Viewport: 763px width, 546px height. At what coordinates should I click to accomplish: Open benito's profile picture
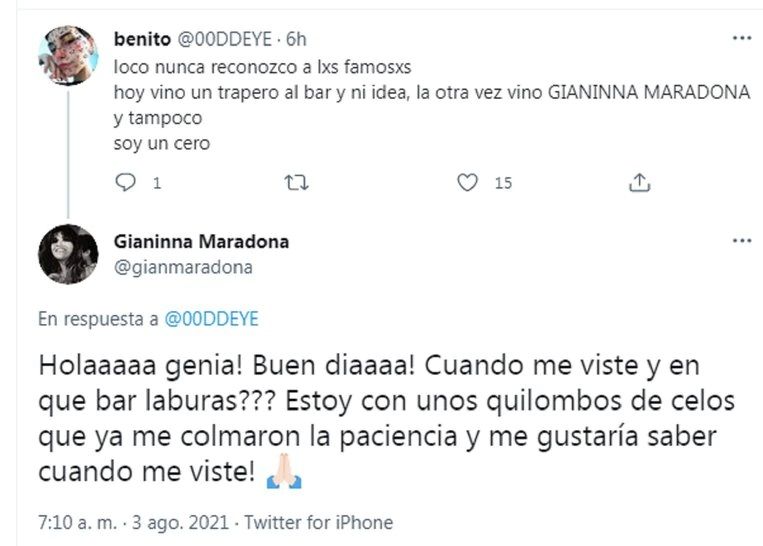pos(68,55)
